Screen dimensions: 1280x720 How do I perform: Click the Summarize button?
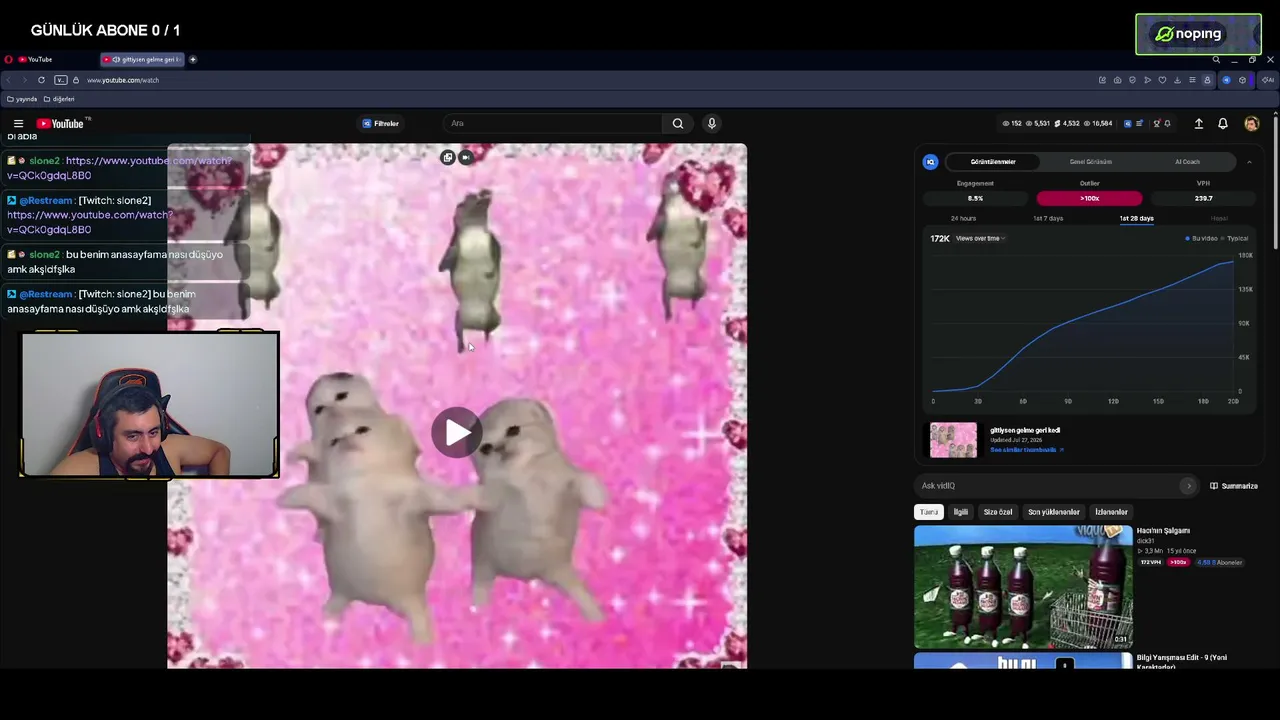coord(1234,486)
